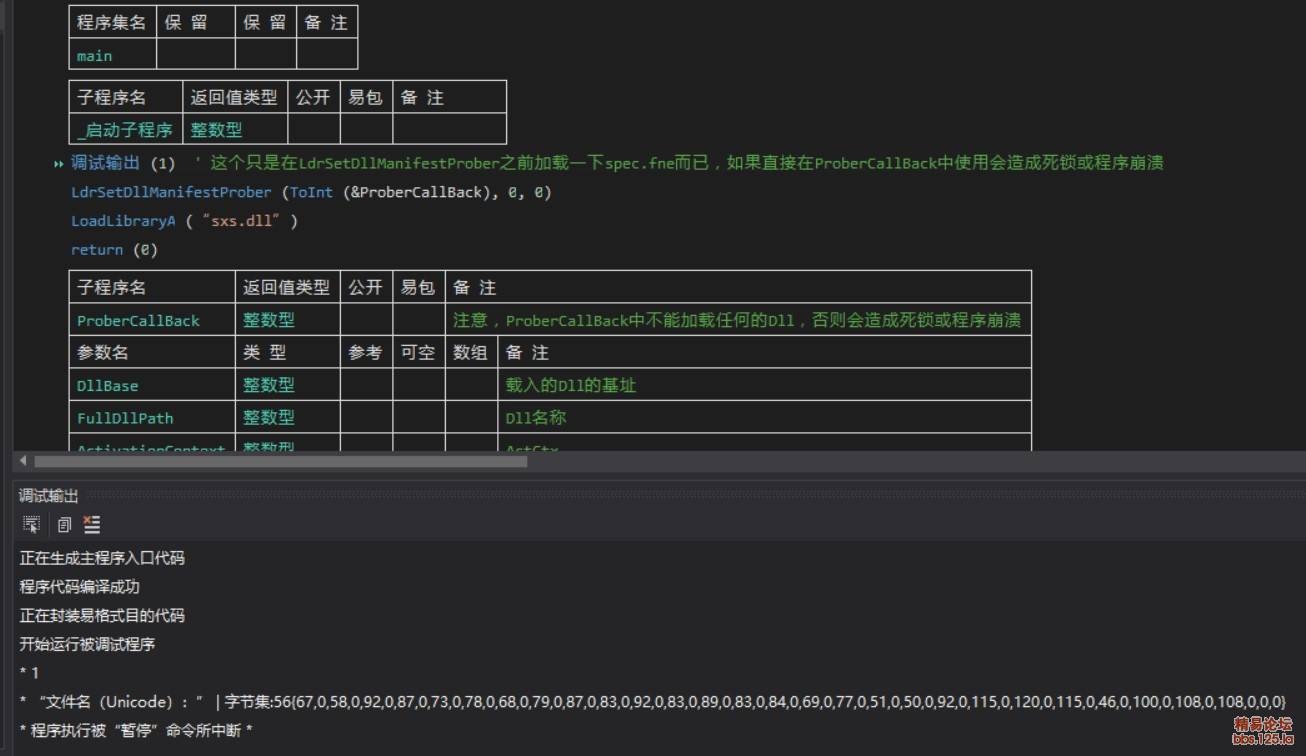Screen dimensions: 1306x756
Task: Click 整数型 type in the FullDllPath row
Action: 288,417
